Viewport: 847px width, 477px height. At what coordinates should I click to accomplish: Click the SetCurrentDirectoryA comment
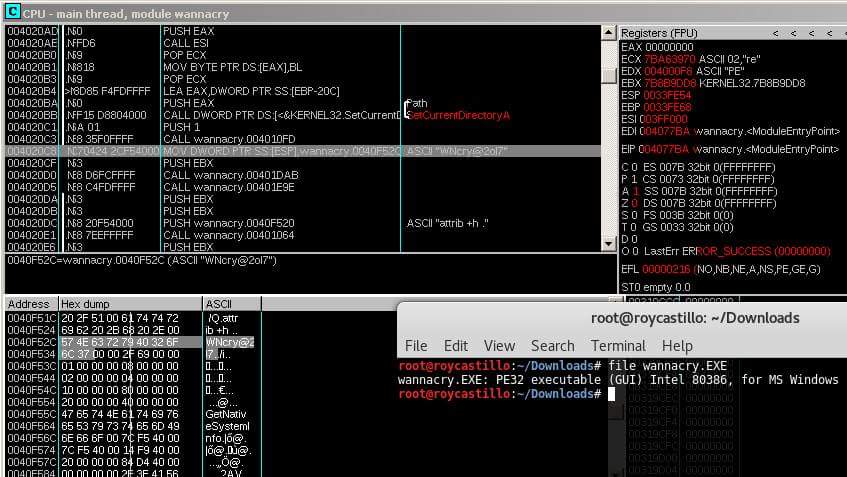(x=458, y=115)
